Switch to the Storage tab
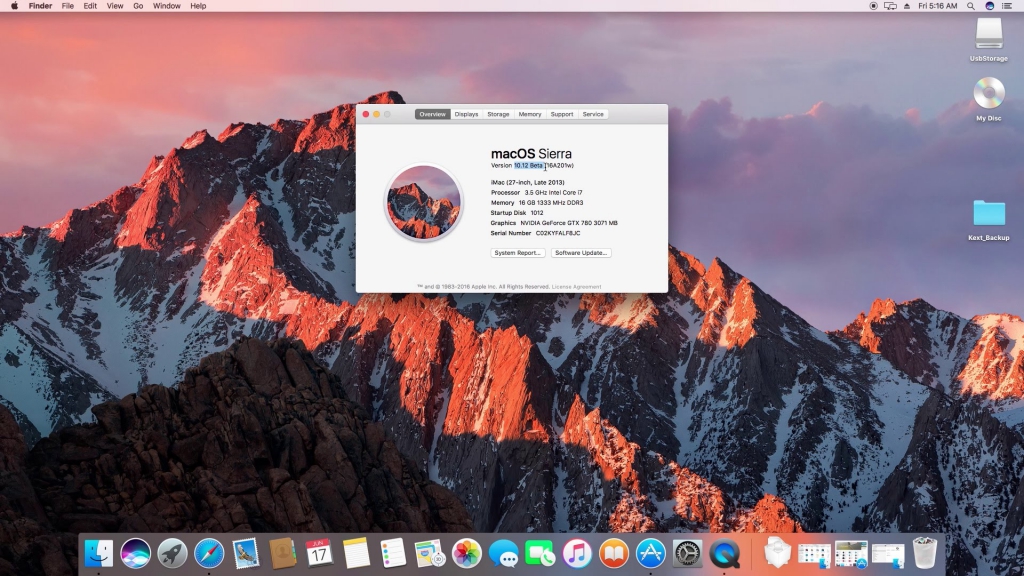Image resolution: width=1024 pixels, height=576 pixels. point(498,114)
